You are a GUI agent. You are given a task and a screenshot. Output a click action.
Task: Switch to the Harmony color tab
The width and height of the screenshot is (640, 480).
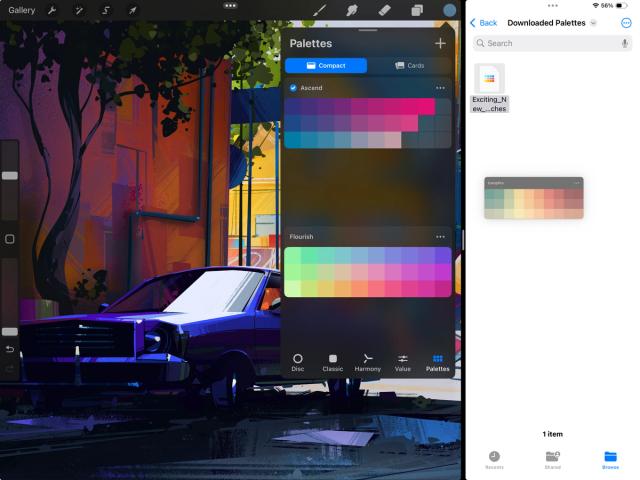(367, 362)
